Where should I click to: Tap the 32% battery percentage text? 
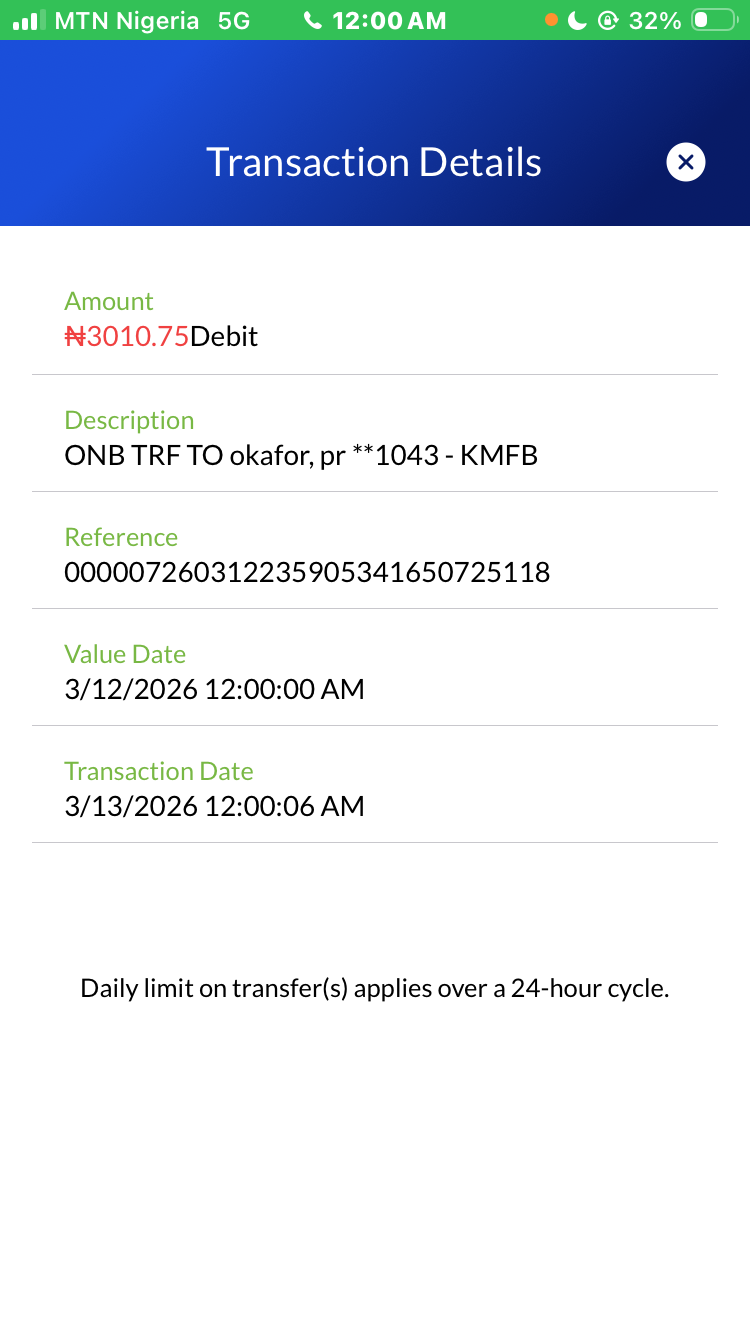(655, 20)
